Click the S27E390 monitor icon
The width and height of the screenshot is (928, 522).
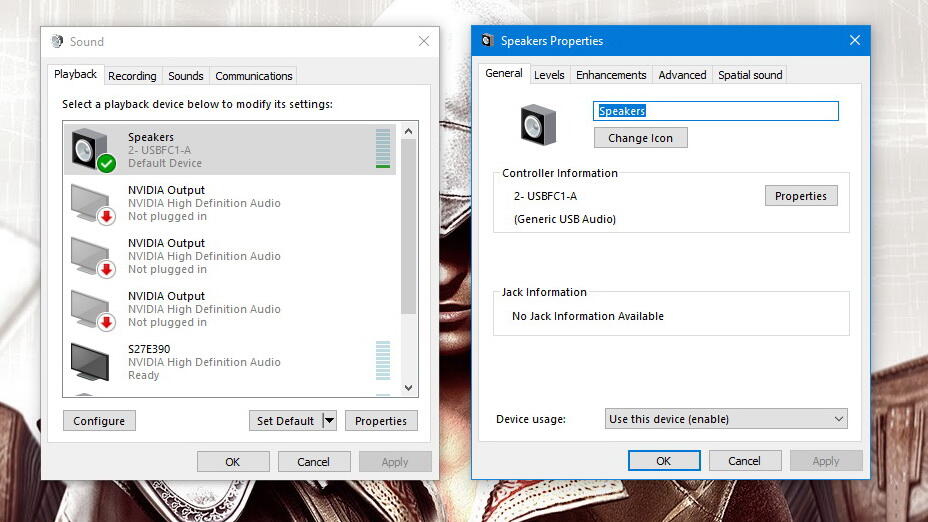[90, 362]
